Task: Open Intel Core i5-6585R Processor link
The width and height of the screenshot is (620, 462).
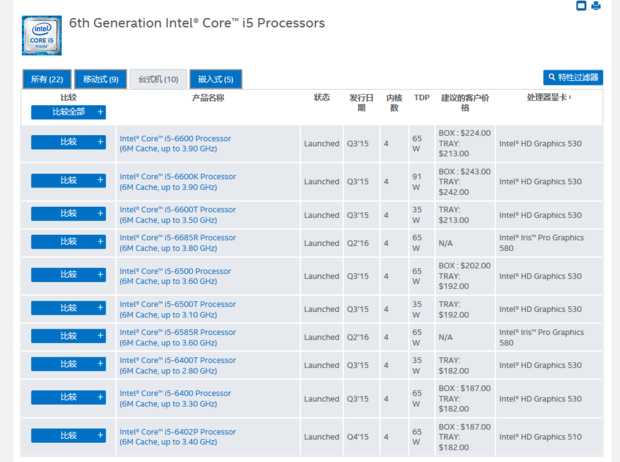Action: click(x=178, y=337)
